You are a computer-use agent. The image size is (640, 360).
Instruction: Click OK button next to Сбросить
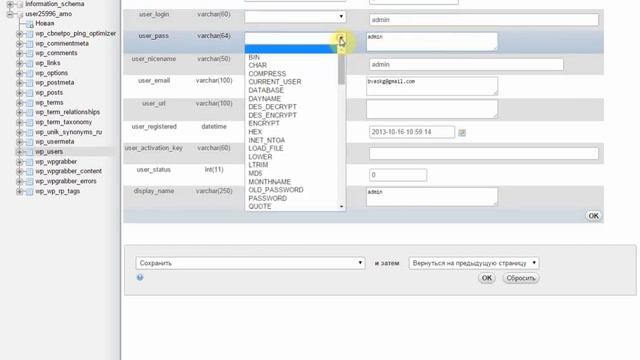pos(487,278)
